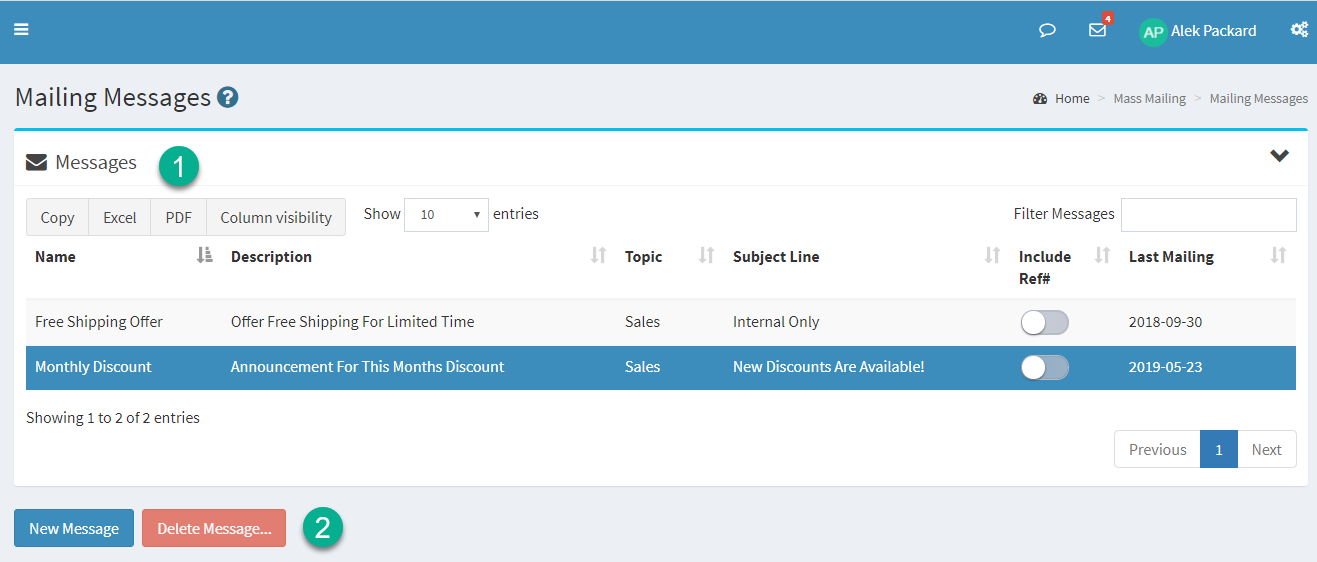Sort by Description column arrows
Screen dimensions: 1317x562
click(599, 256)
